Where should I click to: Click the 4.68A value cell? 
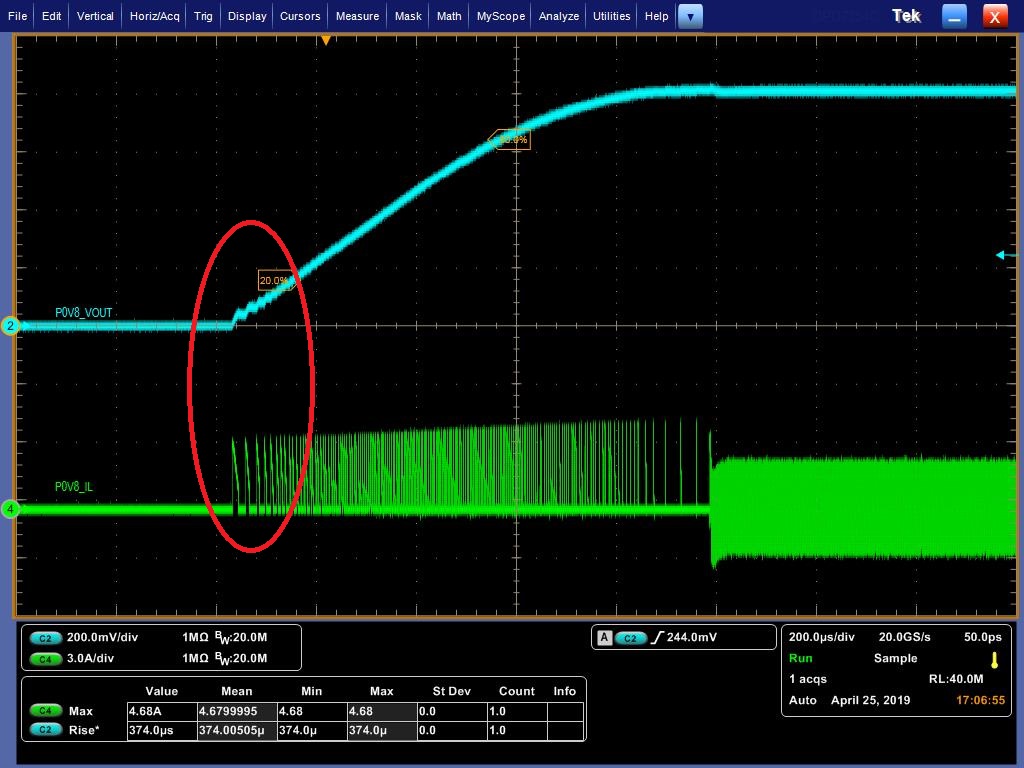(x=161, y=711)
